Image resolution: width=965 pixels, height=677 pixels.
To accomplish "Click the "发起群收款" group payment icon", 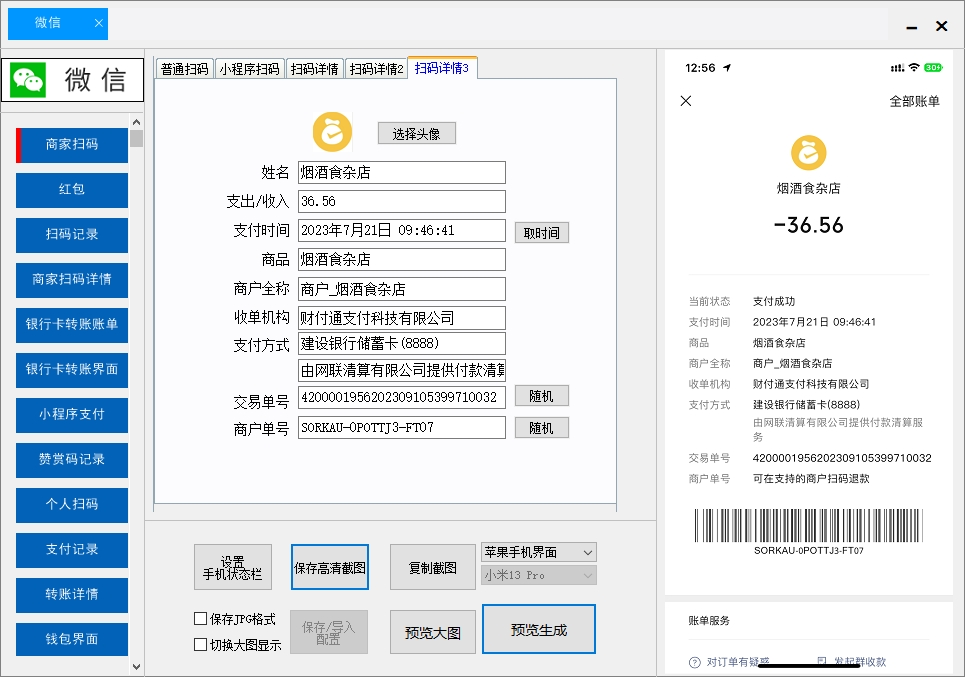I will pyautogui.click(x=822, y=661).
